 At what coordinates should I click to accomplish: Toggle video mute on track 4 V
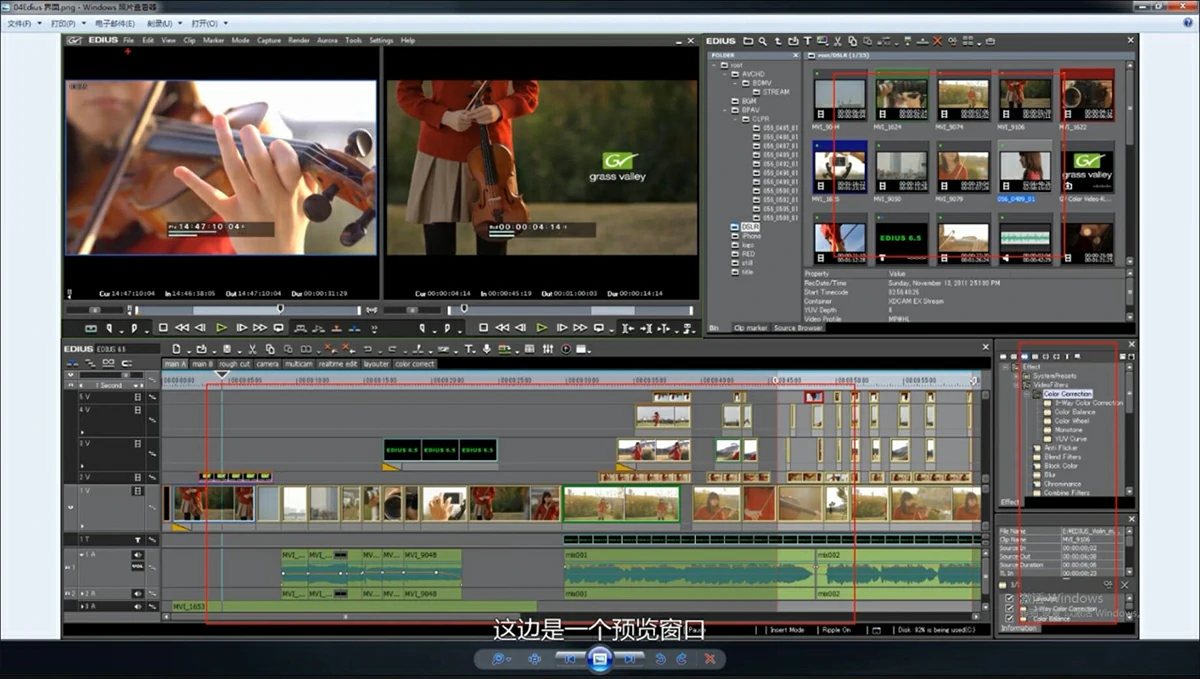(x=138, y=410)
